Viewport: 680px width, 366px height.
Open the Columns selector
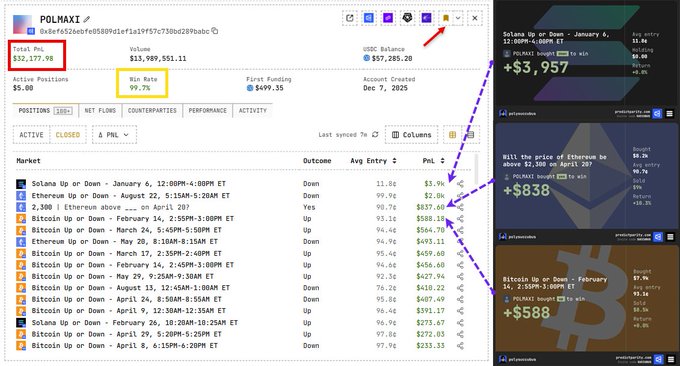click(x=412, y=135)
